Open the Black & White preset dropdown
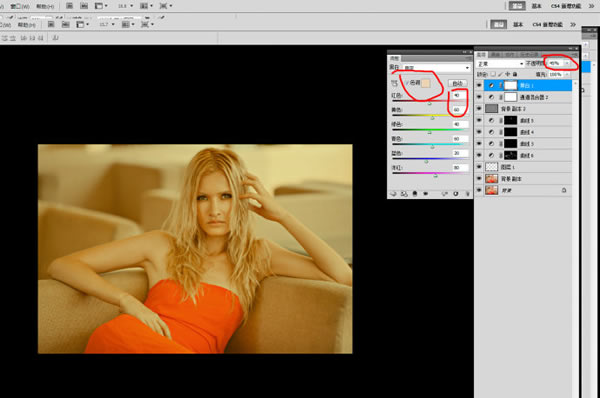Image resolution: width=600 pixels, height=398 pixels. pos(437,68)
